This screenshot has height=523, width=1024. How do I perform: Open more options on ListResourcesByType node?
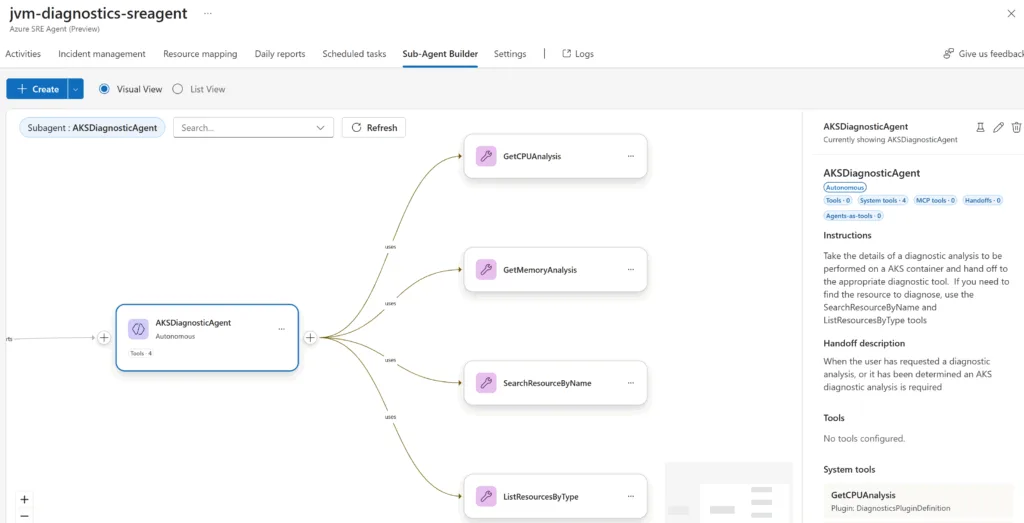coord(631,496)
